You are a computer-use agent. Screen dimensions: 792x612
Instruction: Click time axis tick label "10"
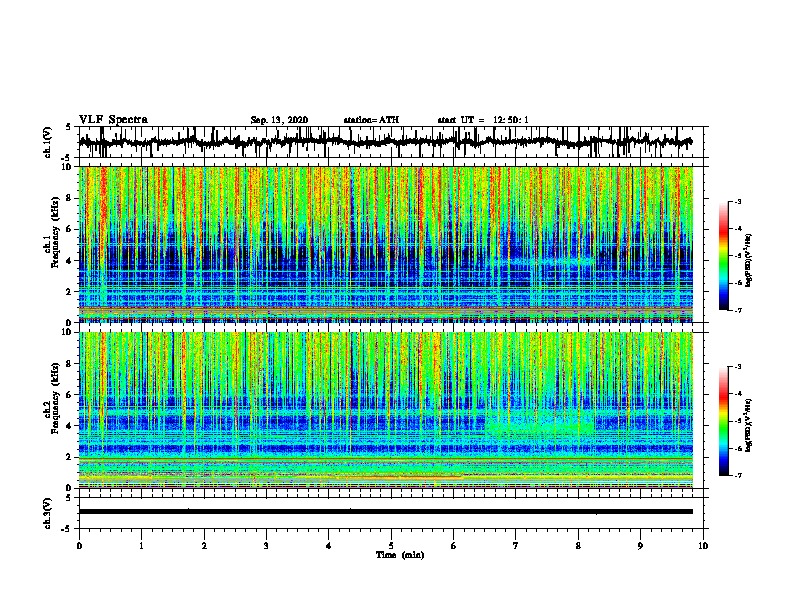(703, 546)
